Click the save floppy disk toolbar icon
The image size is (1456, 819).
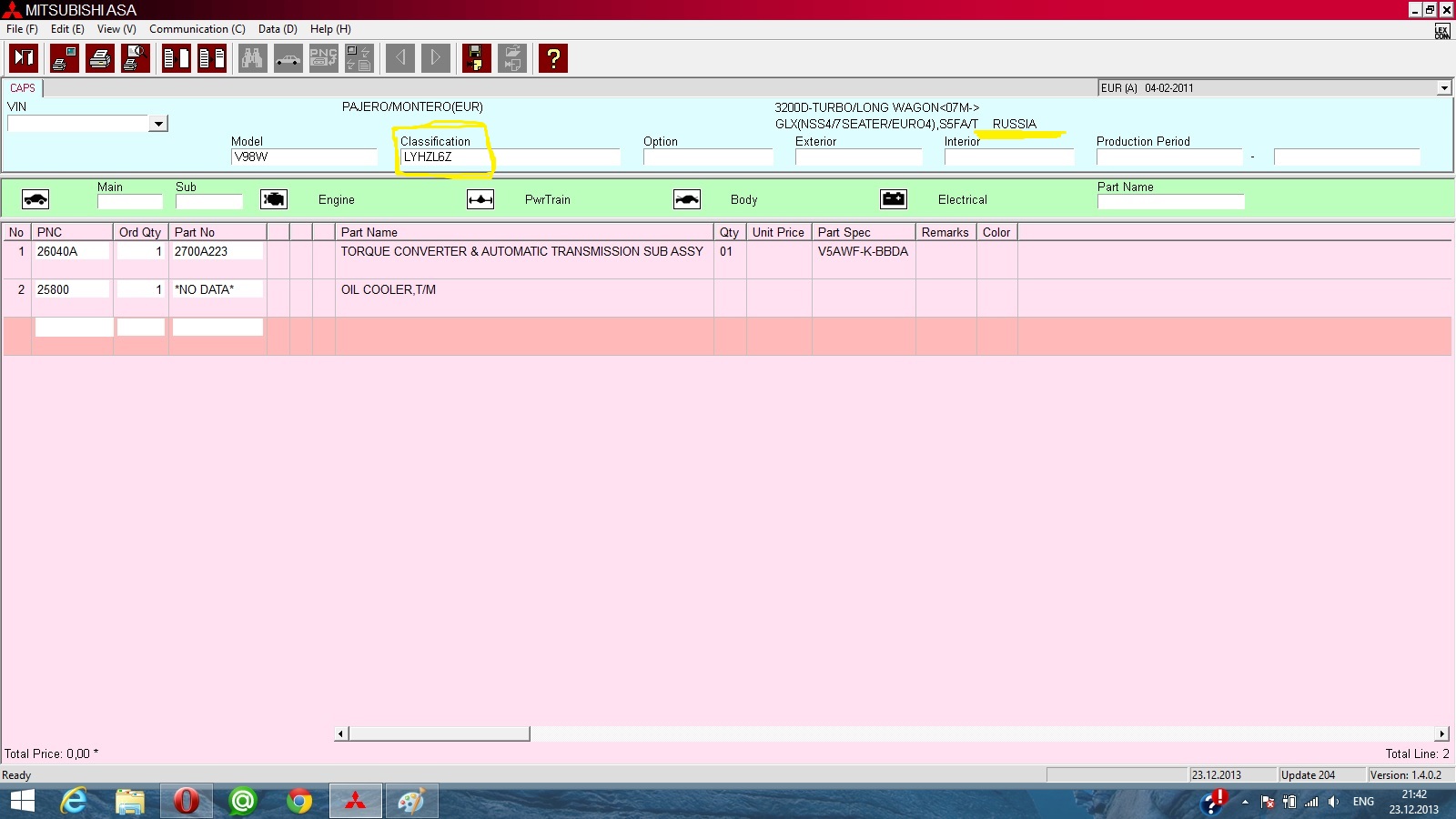476,59
